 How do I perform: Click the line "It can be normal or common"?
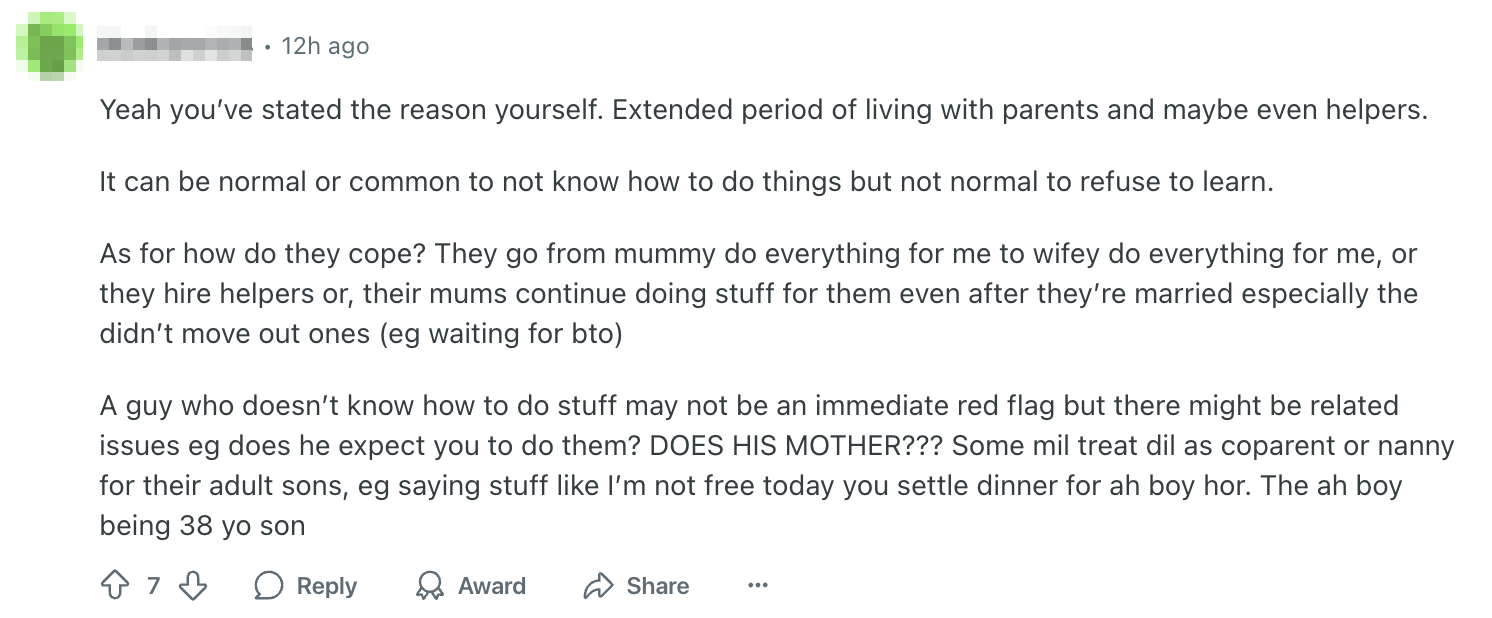[x=686, y=182]
